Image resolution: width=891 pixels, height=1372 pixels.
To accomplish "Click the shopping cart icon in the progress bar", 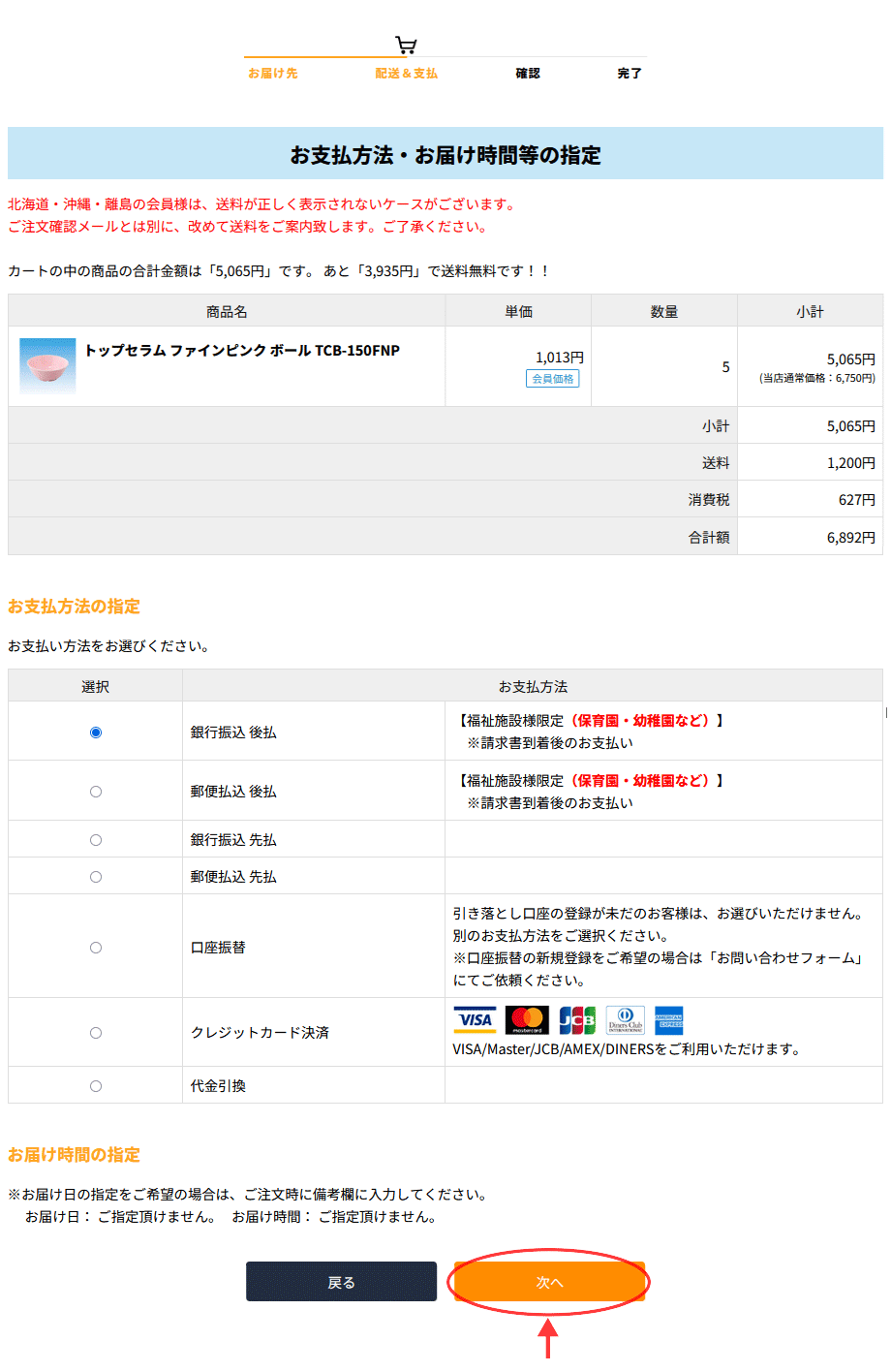I will (405, 45).
